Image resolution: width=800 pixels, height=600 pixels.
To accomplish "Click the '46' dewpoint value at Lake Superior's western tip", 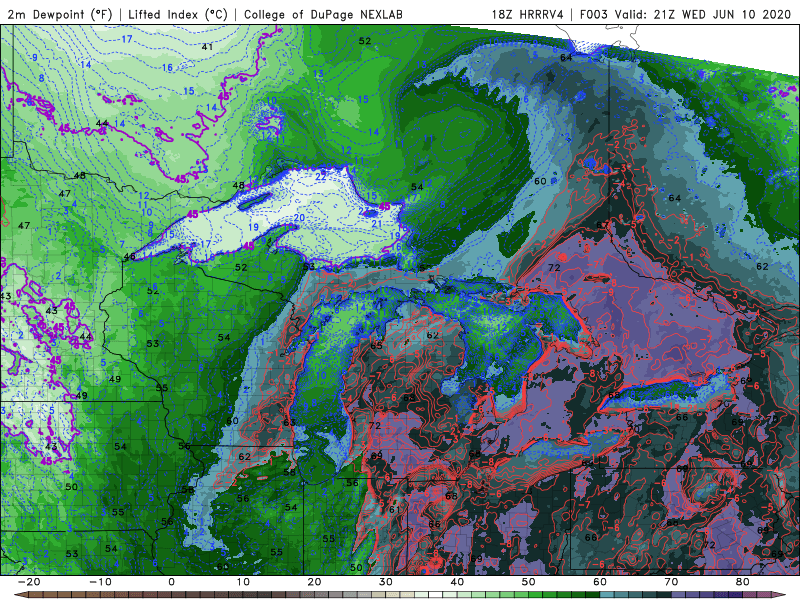I will point(130,256).
